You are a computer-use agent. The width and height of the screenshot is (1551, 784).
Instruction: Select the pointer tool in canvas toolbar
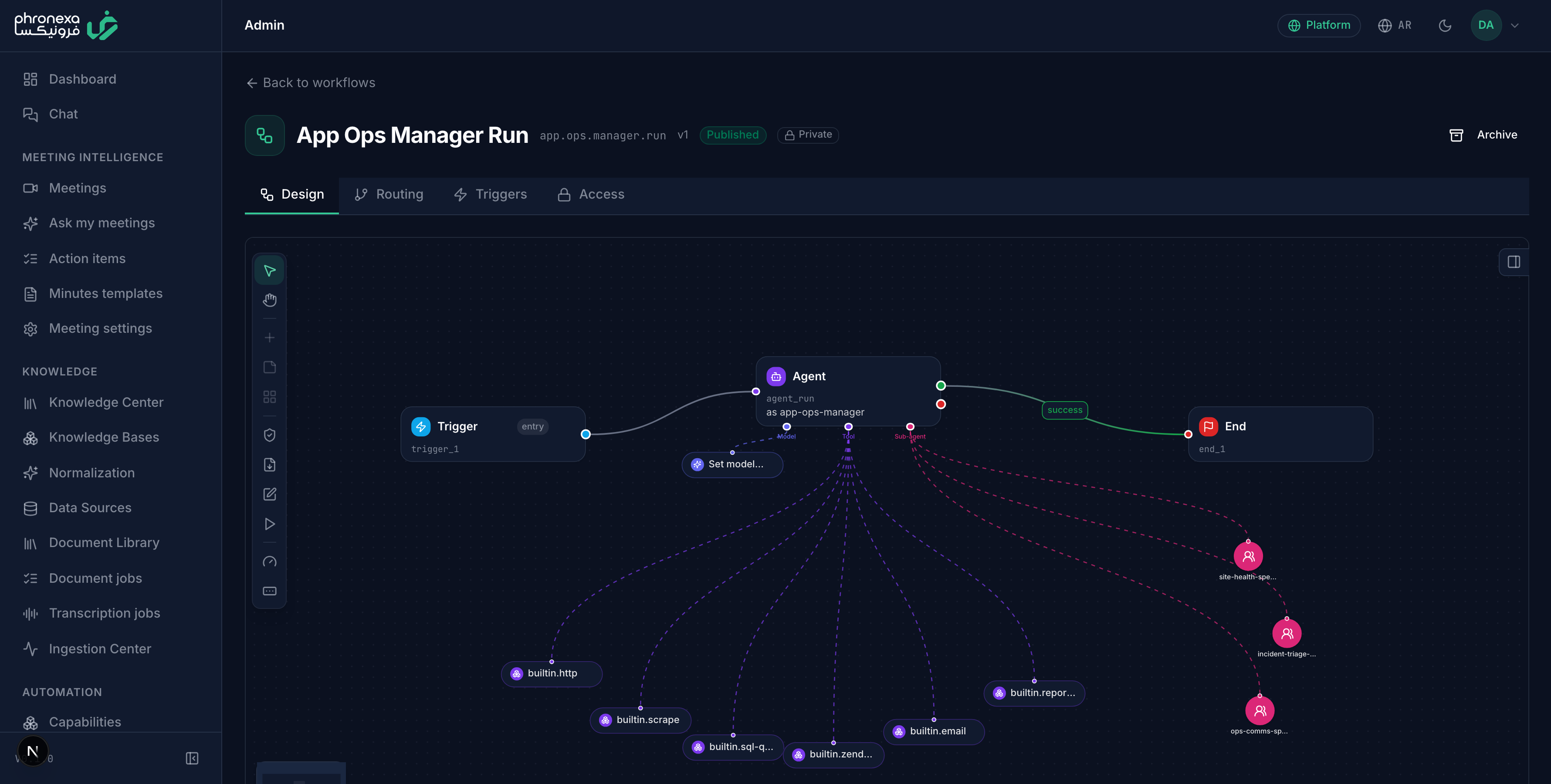[x=269, y=270]
